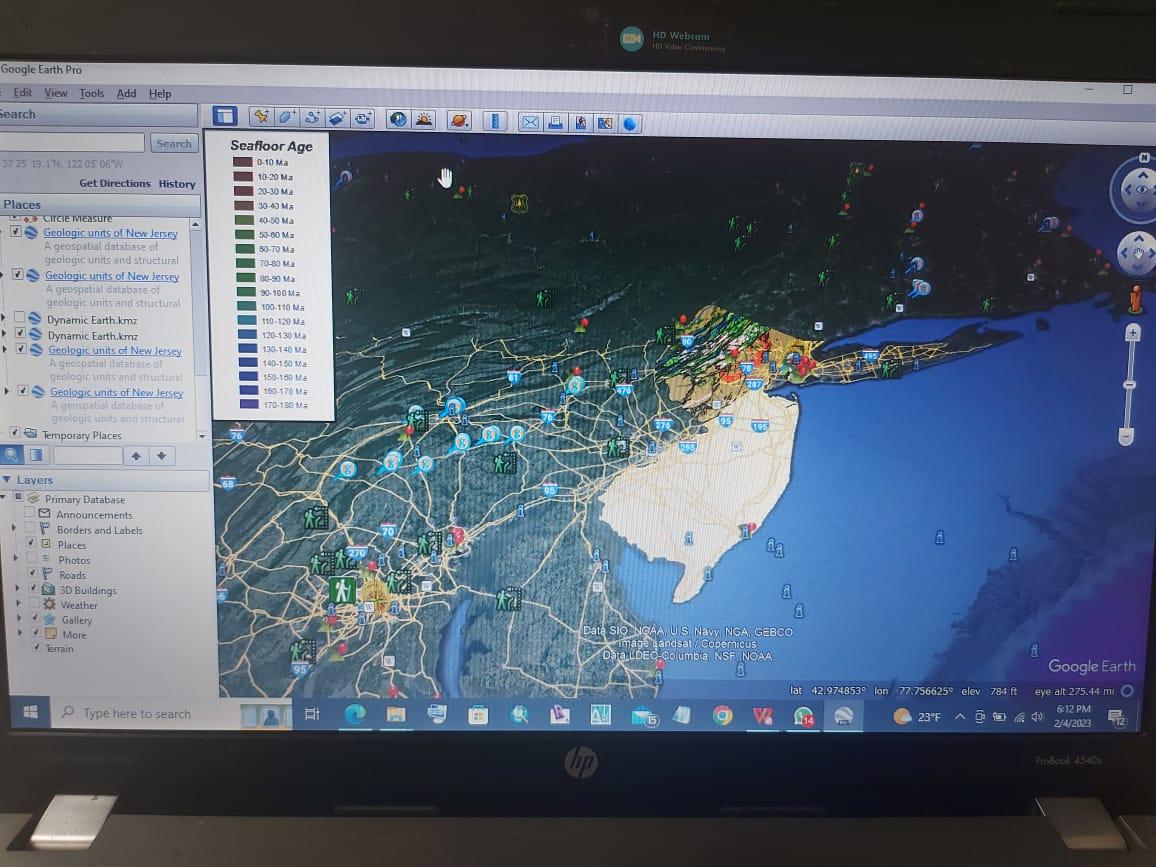This screenshot has width=1156, height=867.
Task: Click the 0-10 Ma legend color swatch
Action: coord(243,162)
